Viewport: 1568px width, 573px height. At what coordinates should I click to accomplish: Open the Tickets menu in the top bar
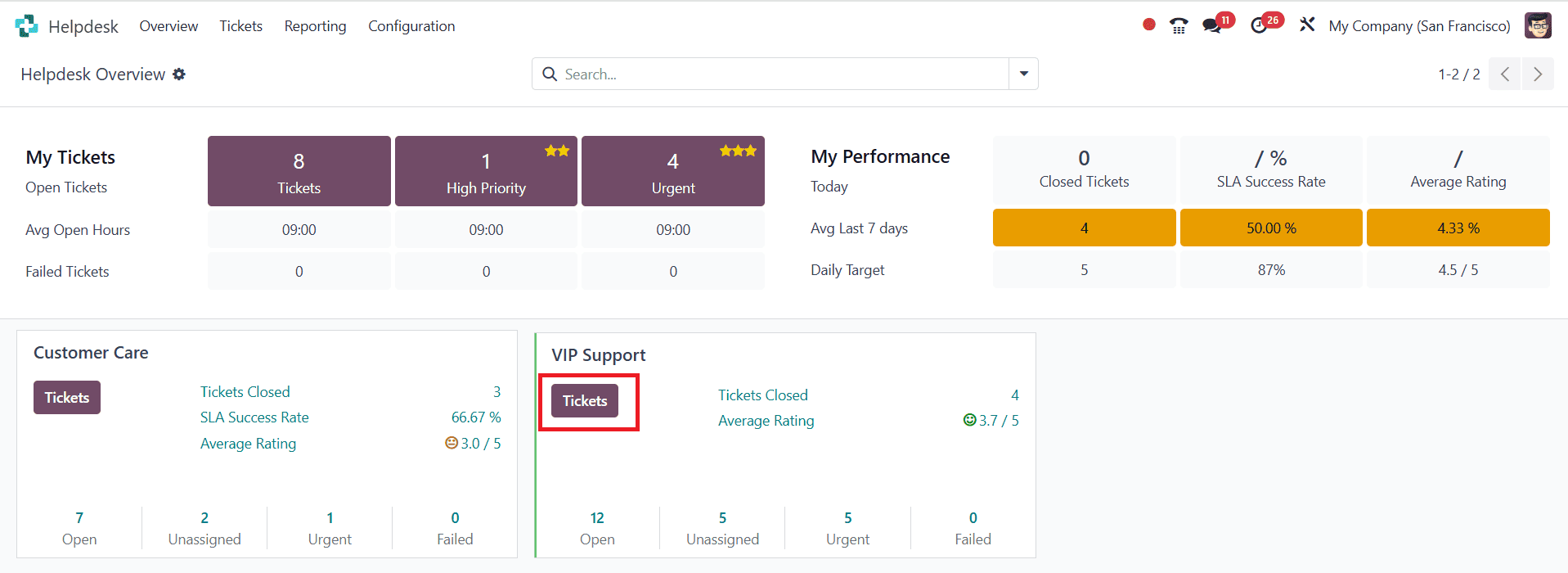(240, 26)
